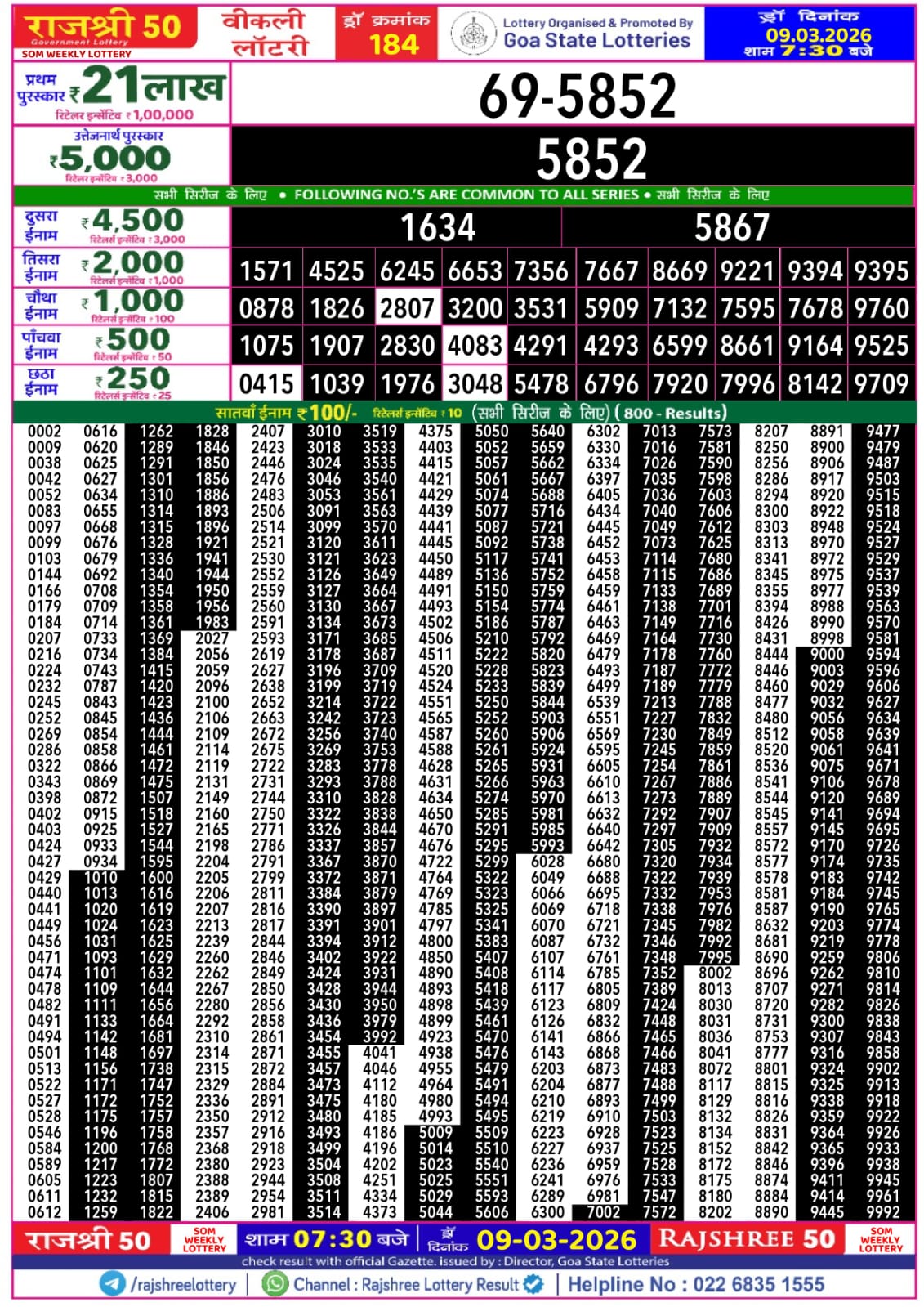924x1307 pixels.
Task: Open the /rajshreelottery Telegram link
Action: click(183, 1284)
